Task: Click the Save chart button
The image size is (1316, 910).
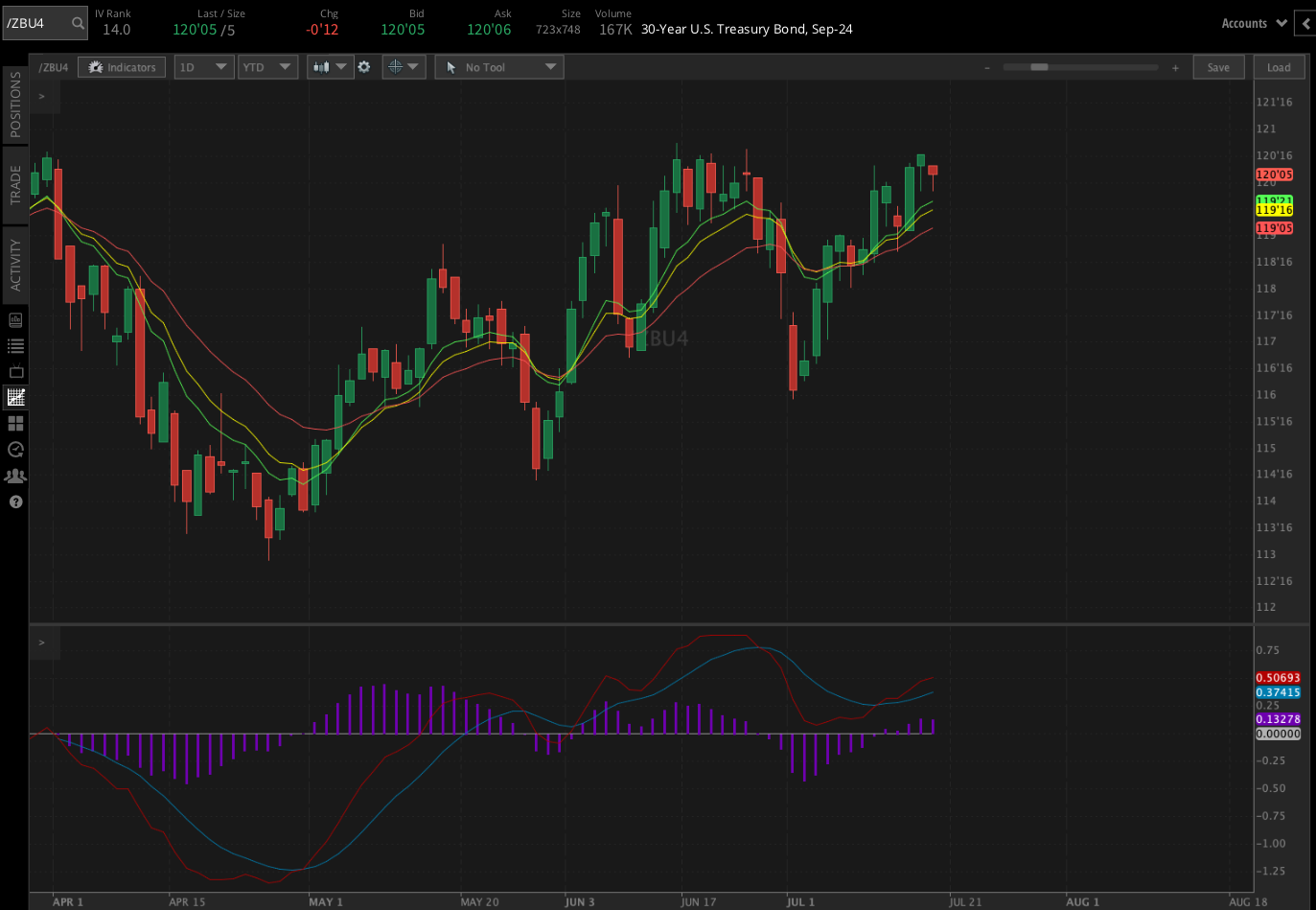Action: (x=1218, y=66)
